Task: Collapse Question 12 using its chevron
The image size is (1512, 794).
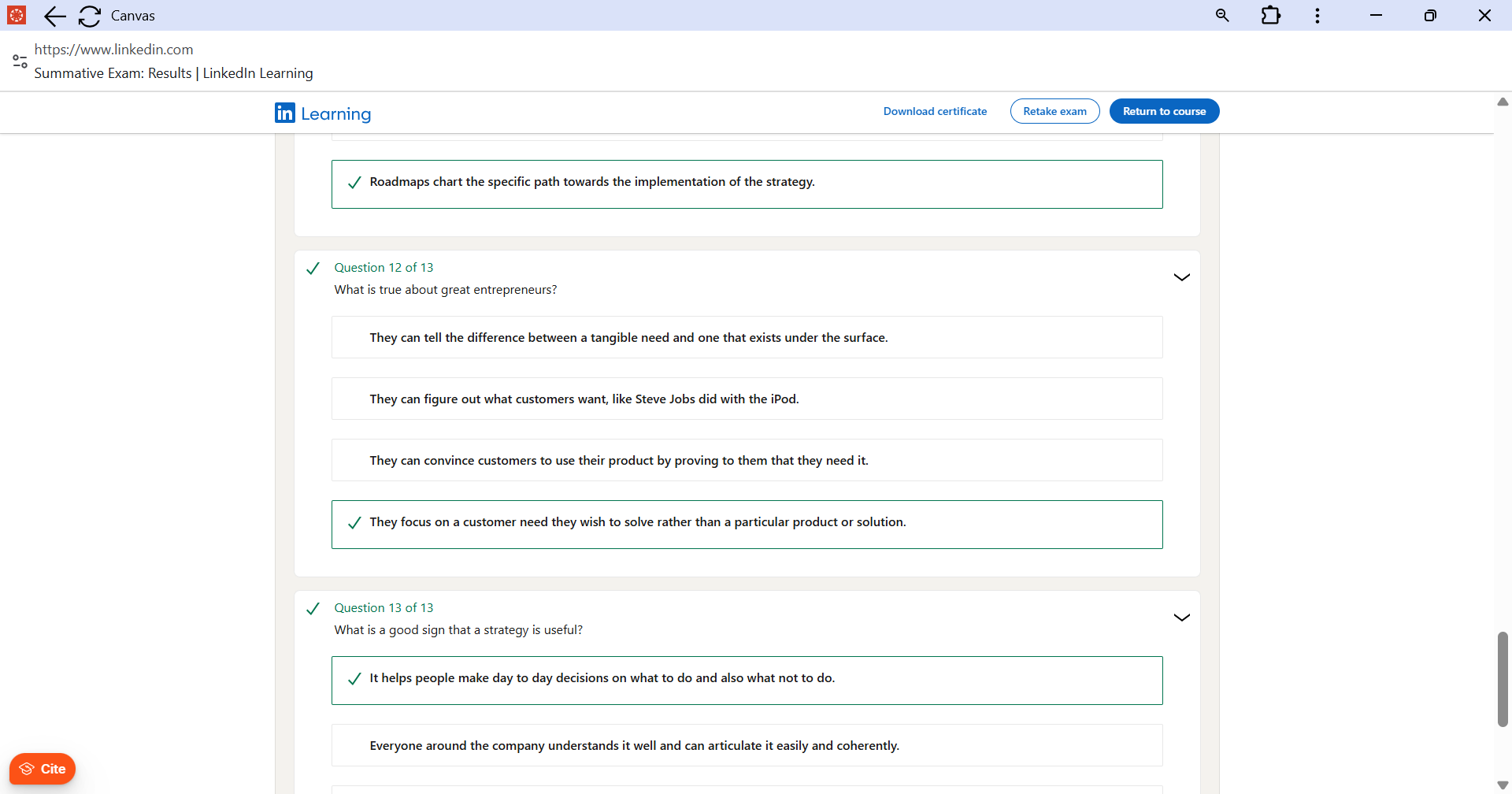Action: point(1181,277)
